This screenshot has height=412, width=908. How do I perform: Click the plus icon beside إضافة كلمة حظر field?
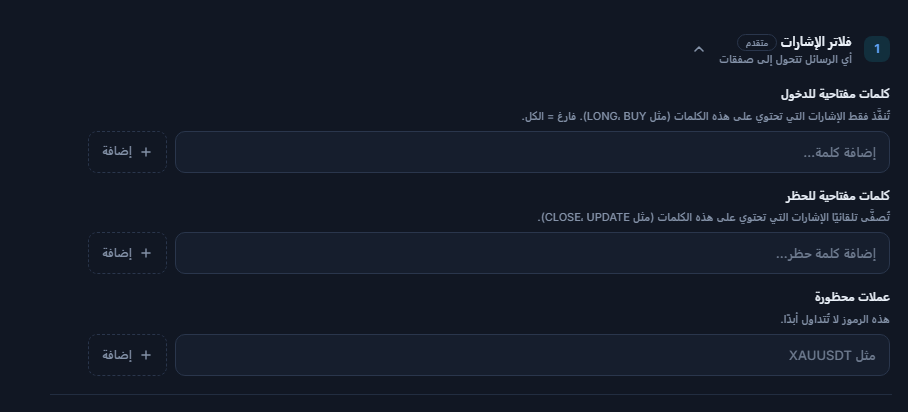click(x=146, y=253)
